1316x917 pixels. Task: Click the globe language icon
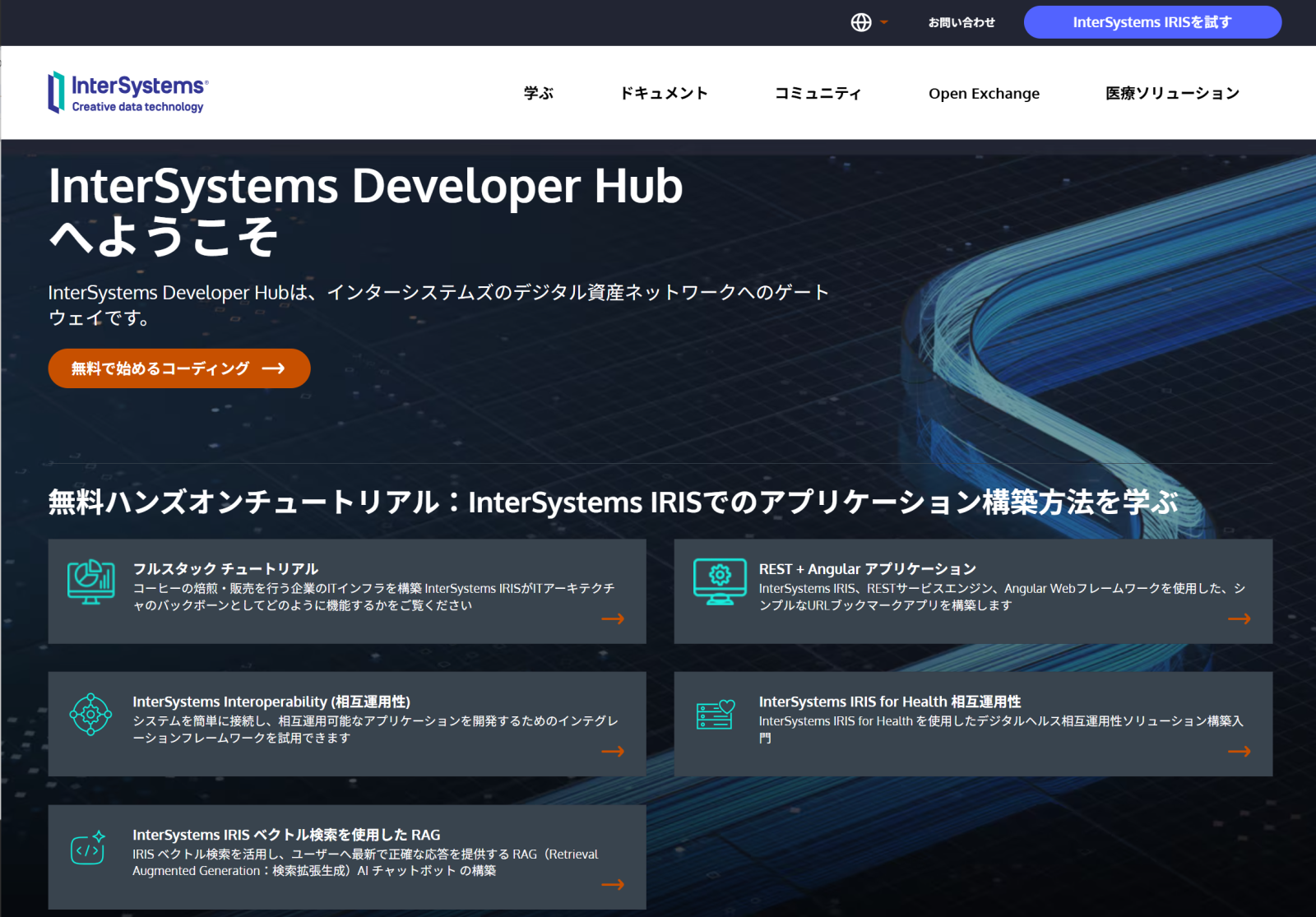point(860,22)
